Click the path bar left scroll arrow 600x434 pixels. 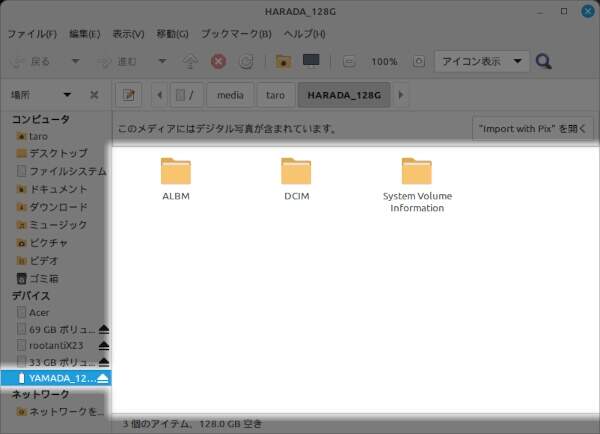coord(160,95)
